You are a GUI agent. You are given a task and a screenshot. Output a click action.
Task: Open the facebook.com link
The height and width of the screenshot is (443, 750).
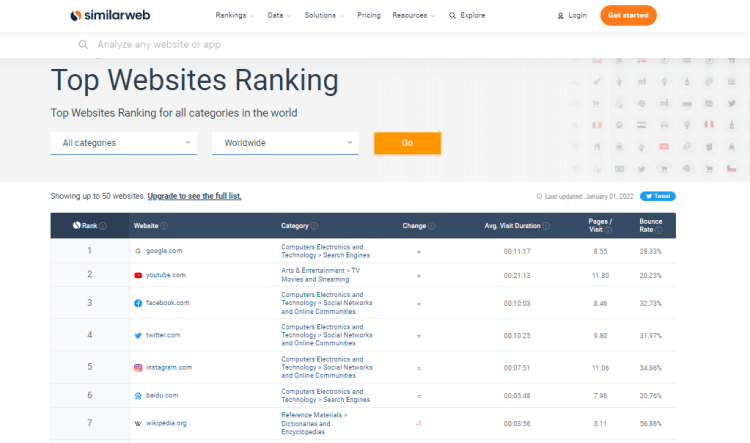(x=167, y=303)
